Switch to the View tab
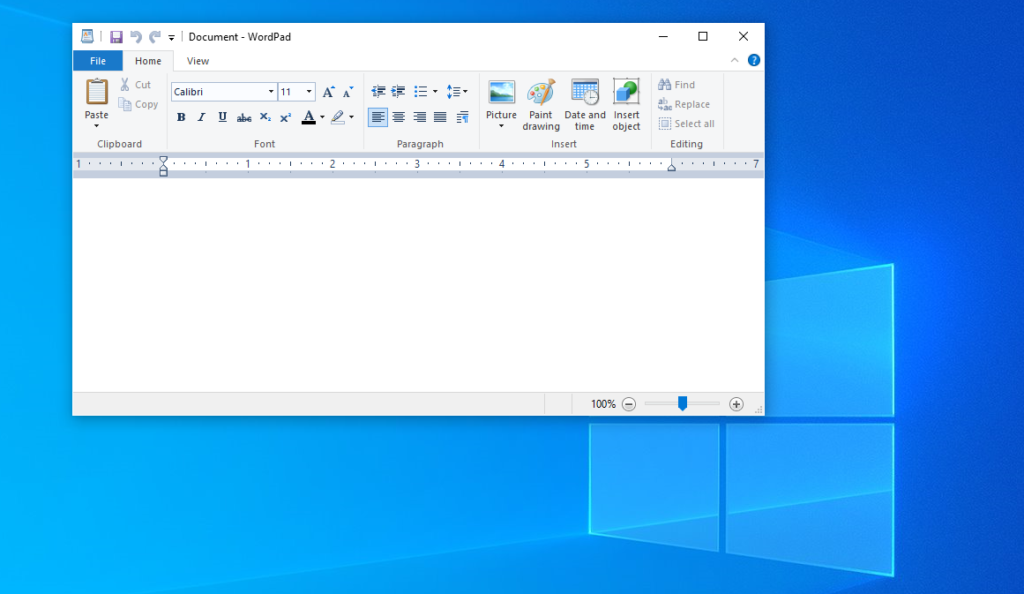The width and height of the screenshot is (1024, 594). coord(198,61)
